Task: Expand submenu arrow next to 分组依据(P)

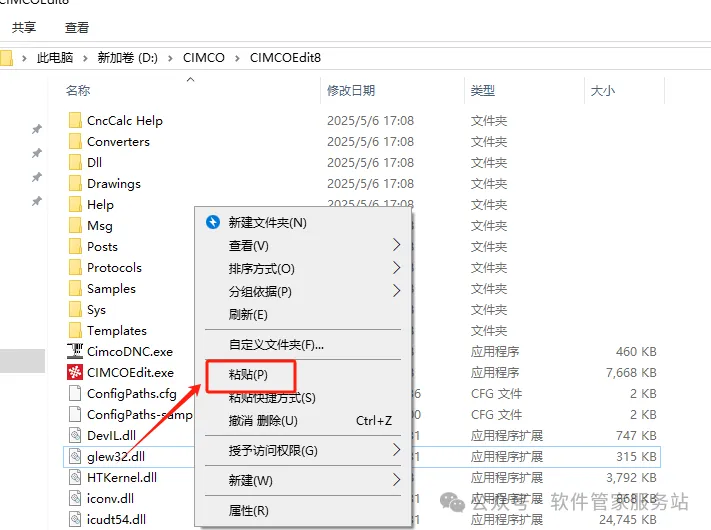Action: (x=396, y=291)
